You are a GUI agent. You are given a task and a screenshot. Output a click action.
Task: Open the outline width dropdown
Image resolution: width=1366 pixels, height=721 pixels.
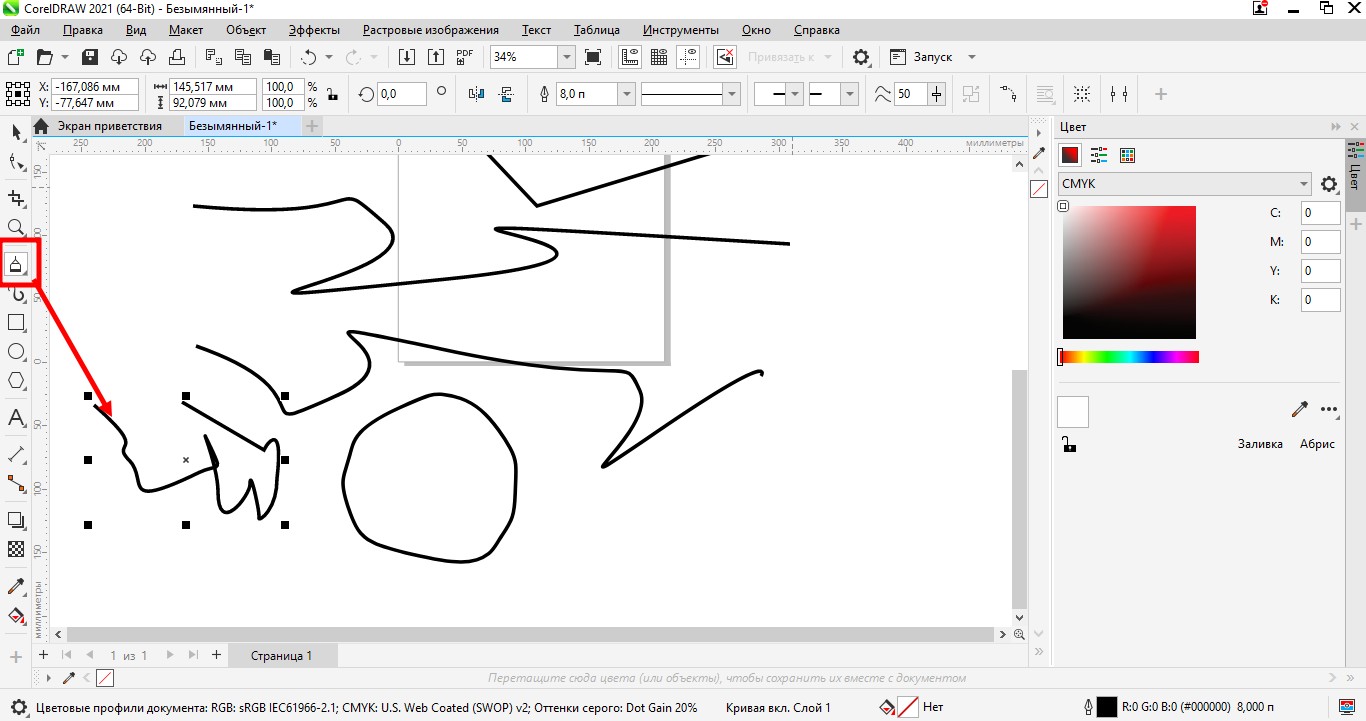pyautogui.click(x=626, y=94)
